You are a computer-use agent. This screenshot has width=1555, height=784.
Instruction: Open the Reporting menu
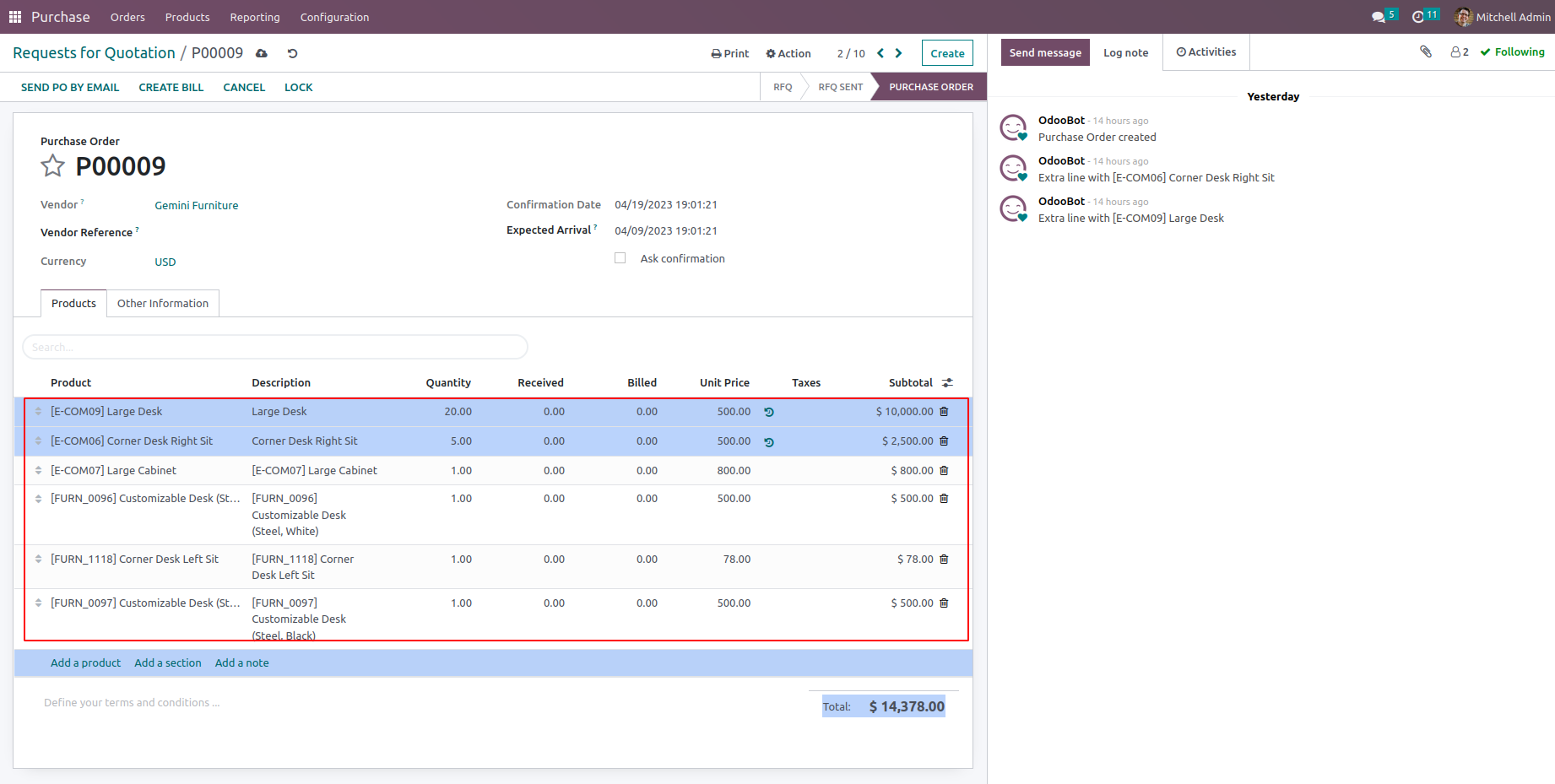click(254, 17)
